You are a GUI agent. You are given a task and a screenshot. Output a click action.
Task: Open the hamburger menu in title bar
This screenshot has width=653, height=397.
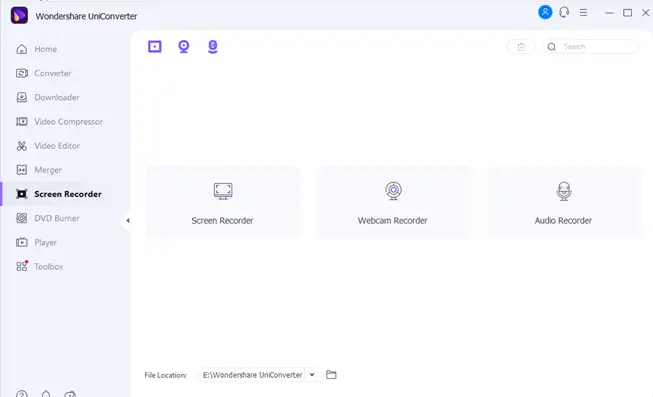tap(583, 12)
